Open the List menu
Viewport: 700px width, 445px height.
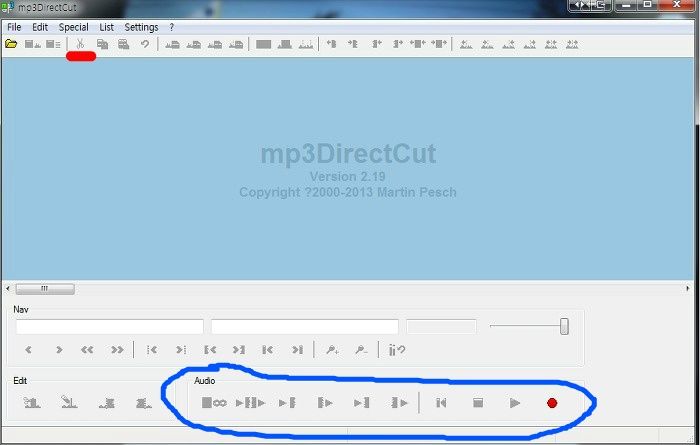point(106,27)
